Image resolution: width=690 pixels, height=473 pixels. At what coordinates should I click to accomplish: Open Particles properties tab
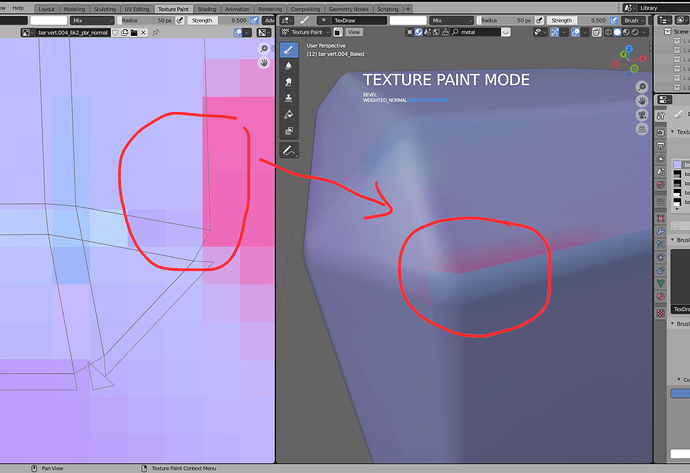(x=661, y=244)
